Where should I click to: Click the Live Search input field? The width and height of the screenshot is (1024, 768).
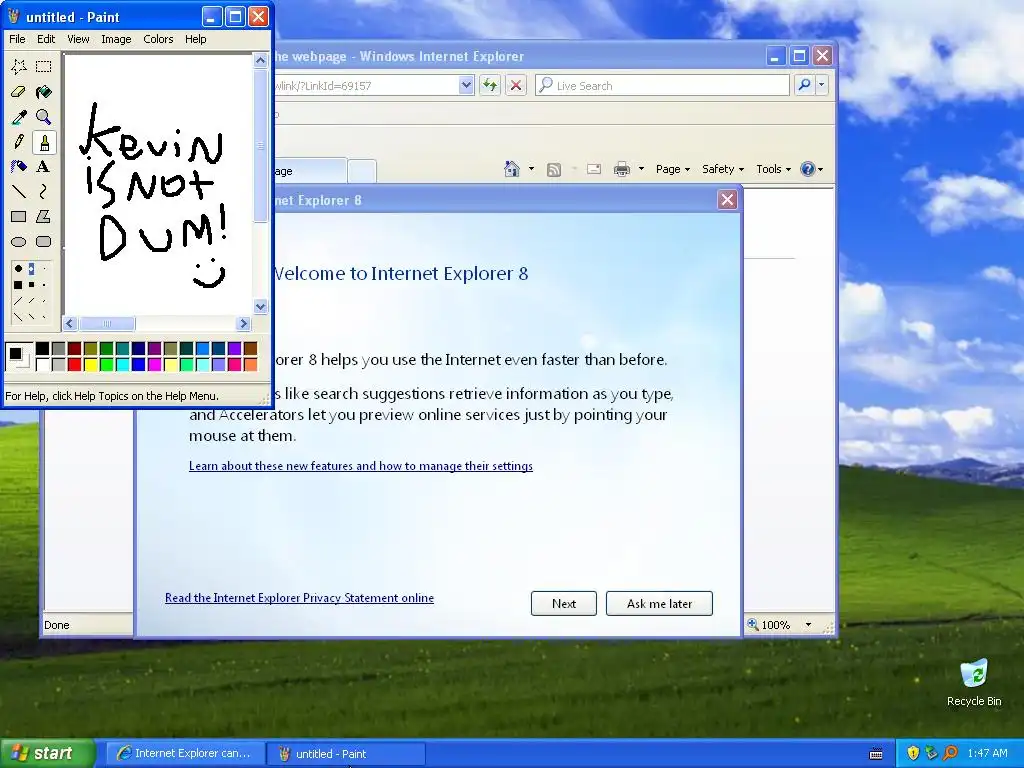(662, 85)
